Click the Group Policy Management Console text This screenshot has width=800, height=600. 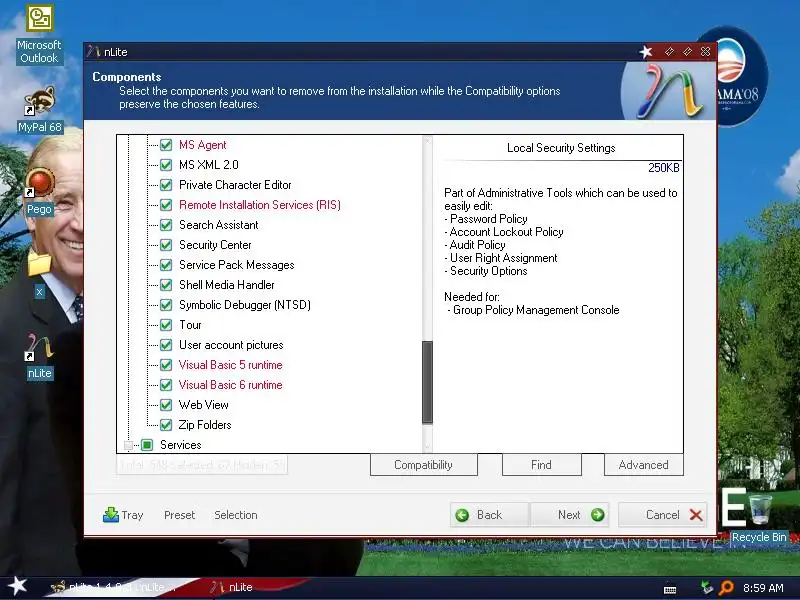tap(536, 310)
